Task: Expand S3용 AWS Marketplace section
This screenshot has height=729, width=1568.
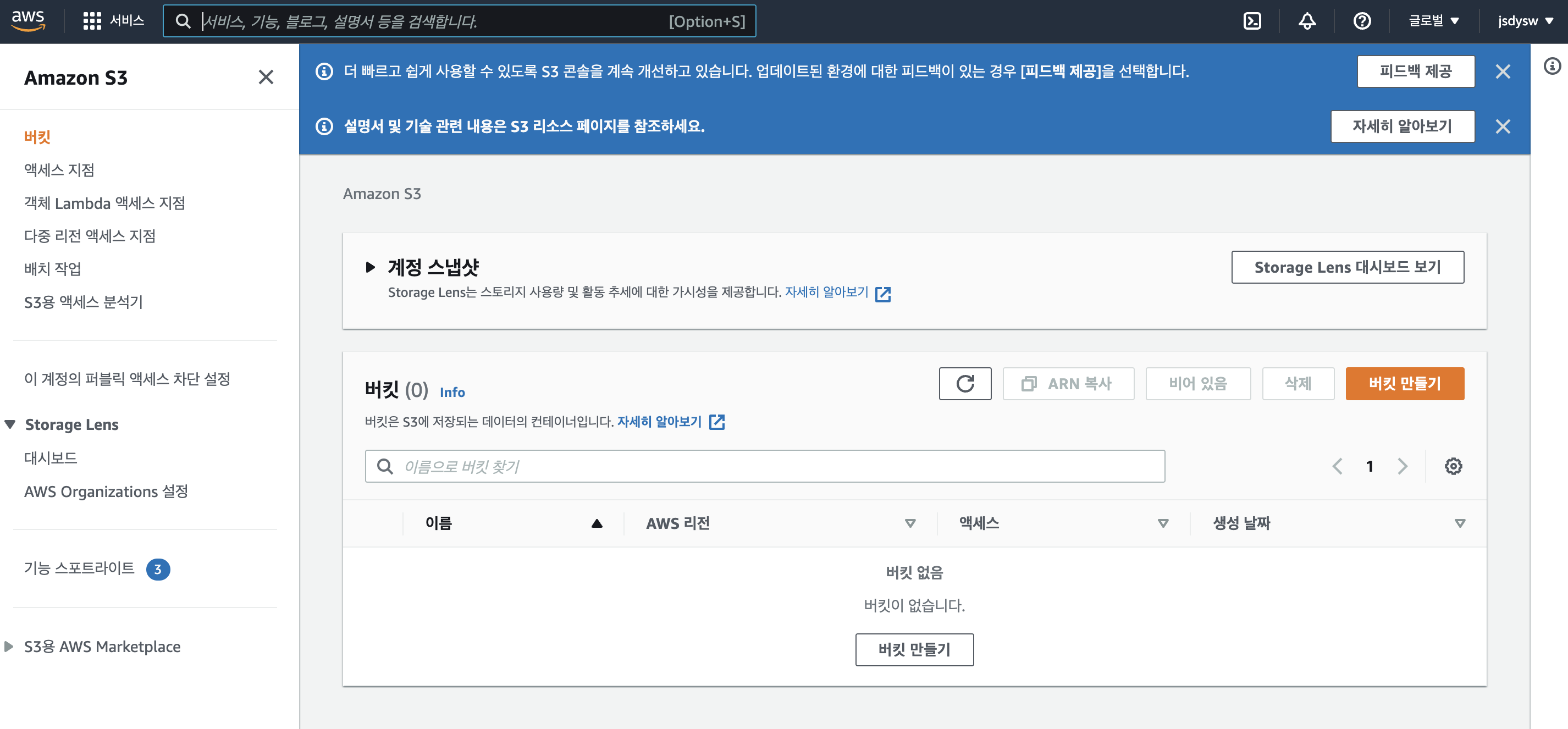Action: [x=9, y=646]
